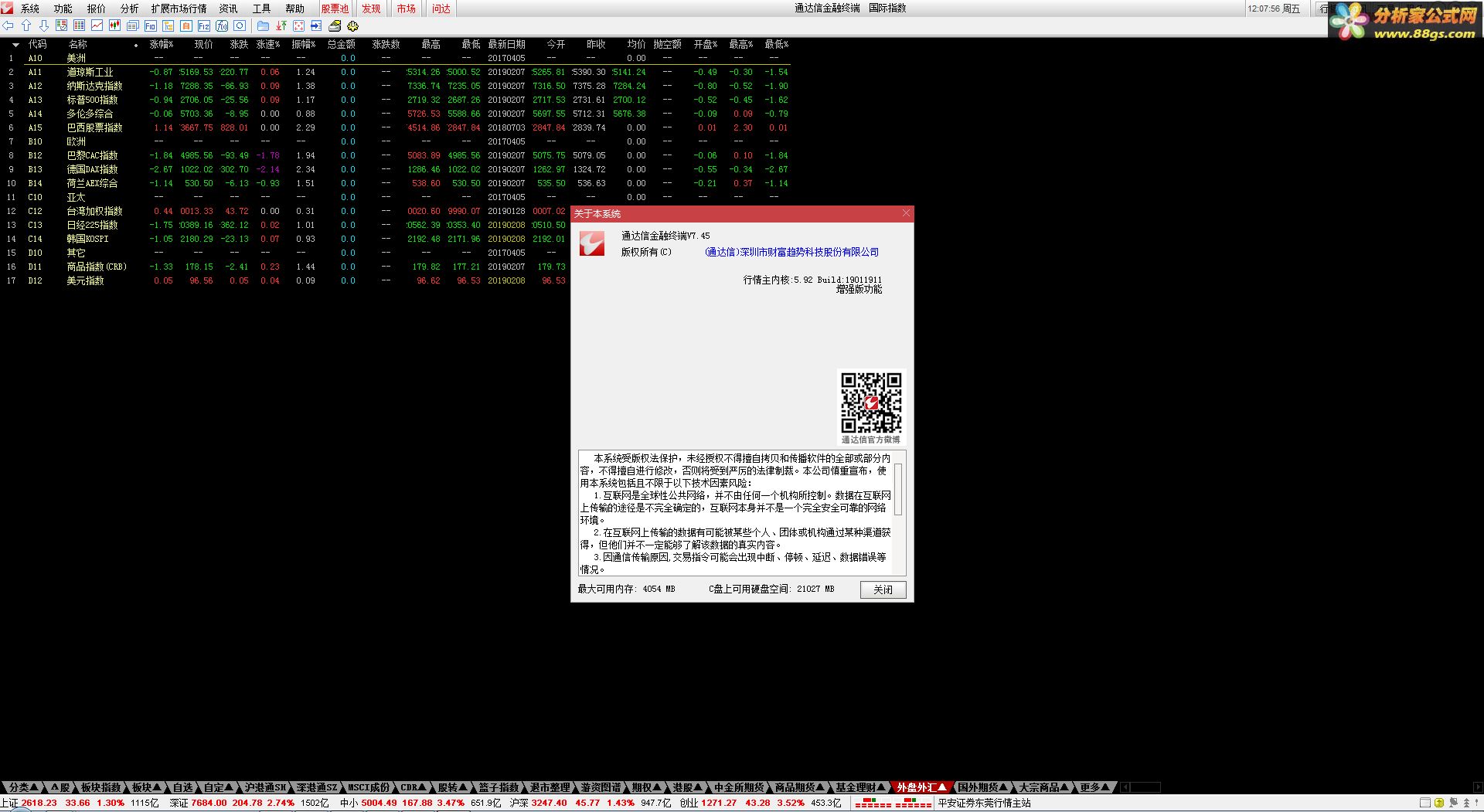Click the red dotted-square fullscreen icon
The height and width of the screenshot is (812, 1484).
click(298, 25)
